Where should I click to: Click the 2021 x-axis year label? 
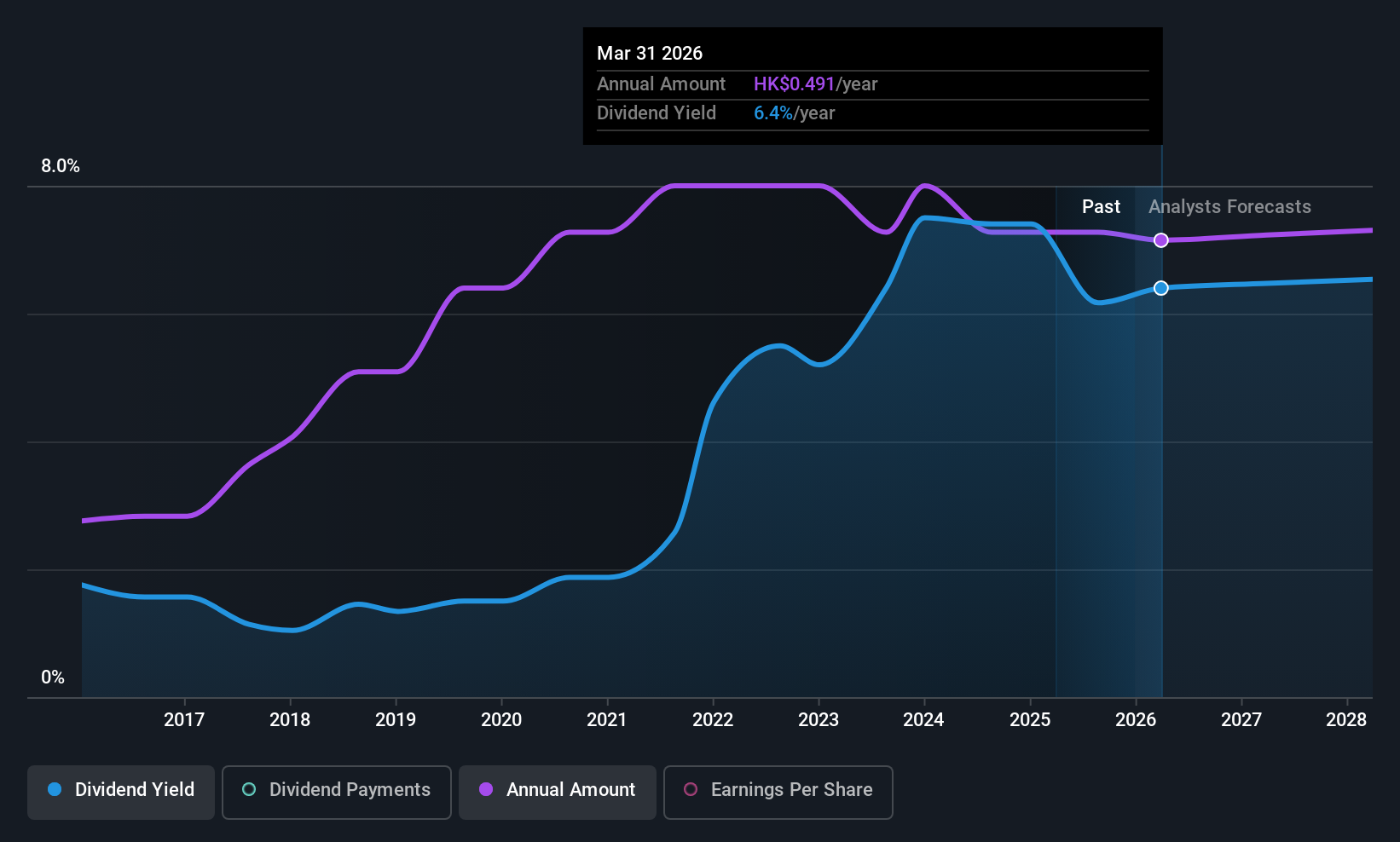(x=607, y=719)
